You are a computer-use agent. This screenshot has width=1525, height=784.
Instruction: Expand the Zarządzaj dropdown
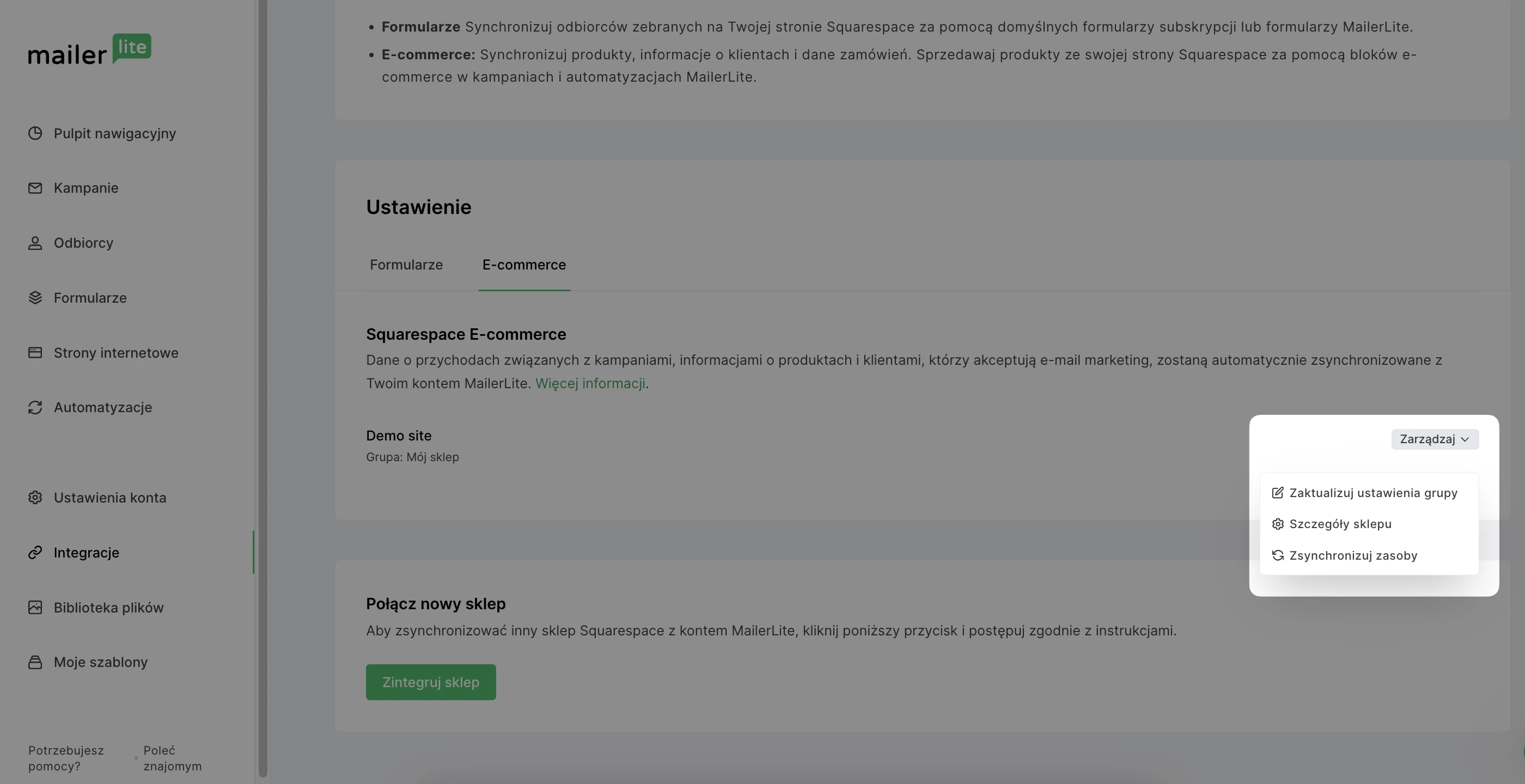(1435, 439)
